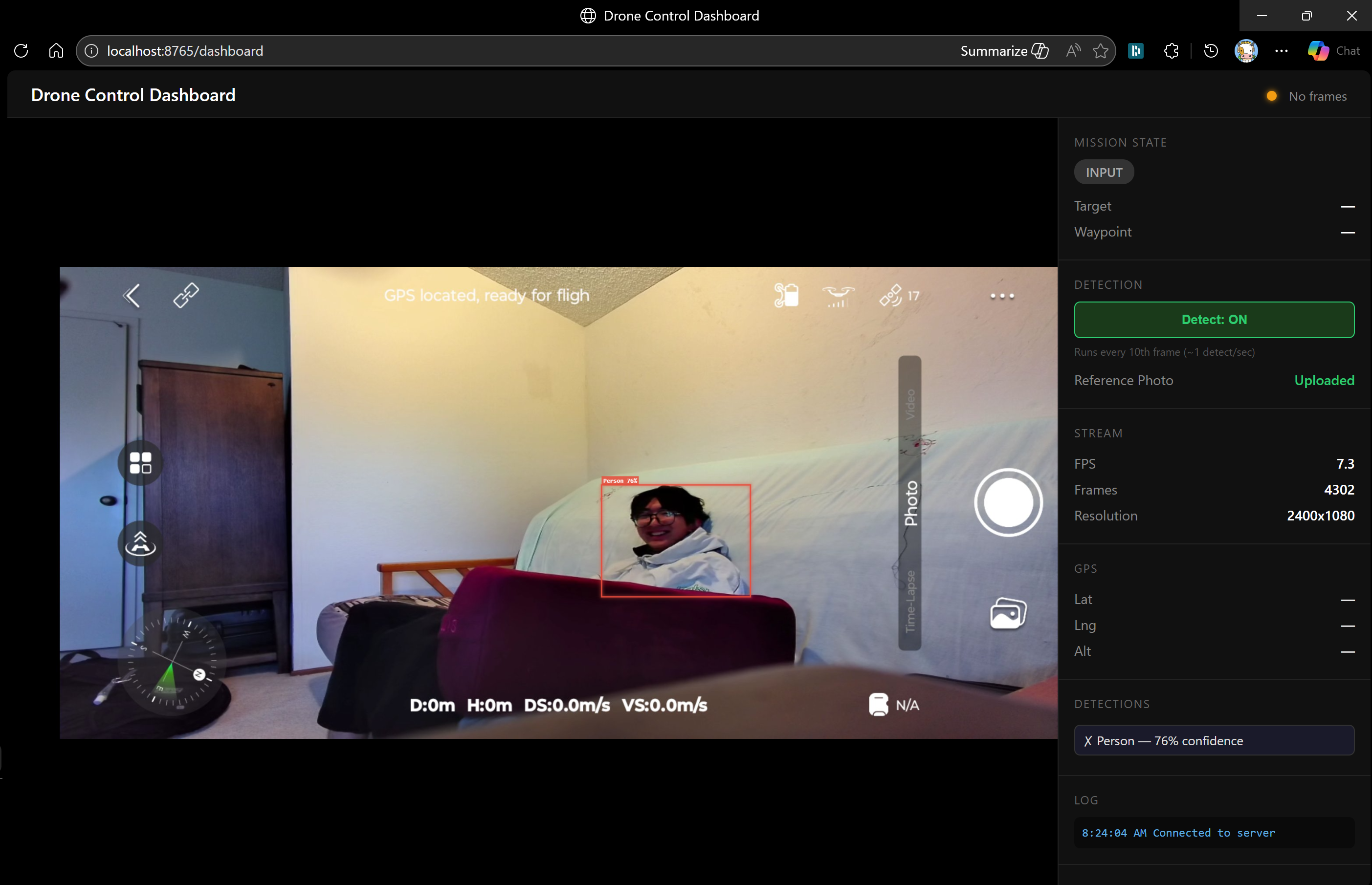Open browser Settings and more menu

(1281, 51)
